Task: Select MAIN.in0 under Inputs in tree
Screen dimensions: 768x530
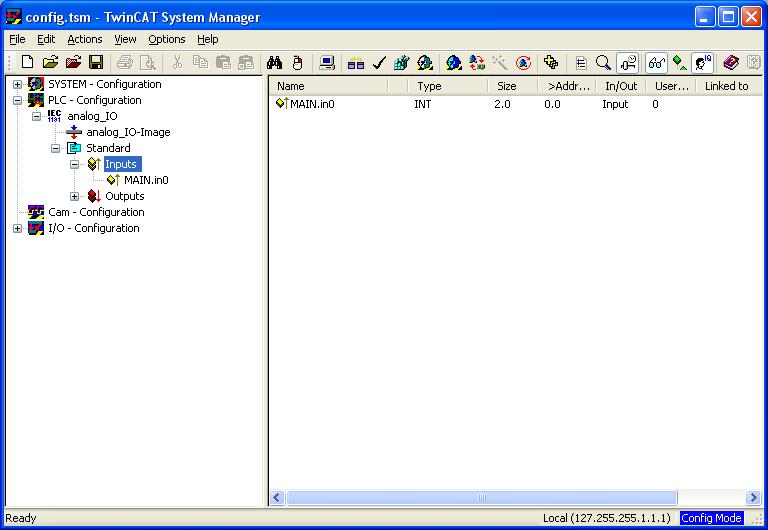Action: [x=146, y=180]
